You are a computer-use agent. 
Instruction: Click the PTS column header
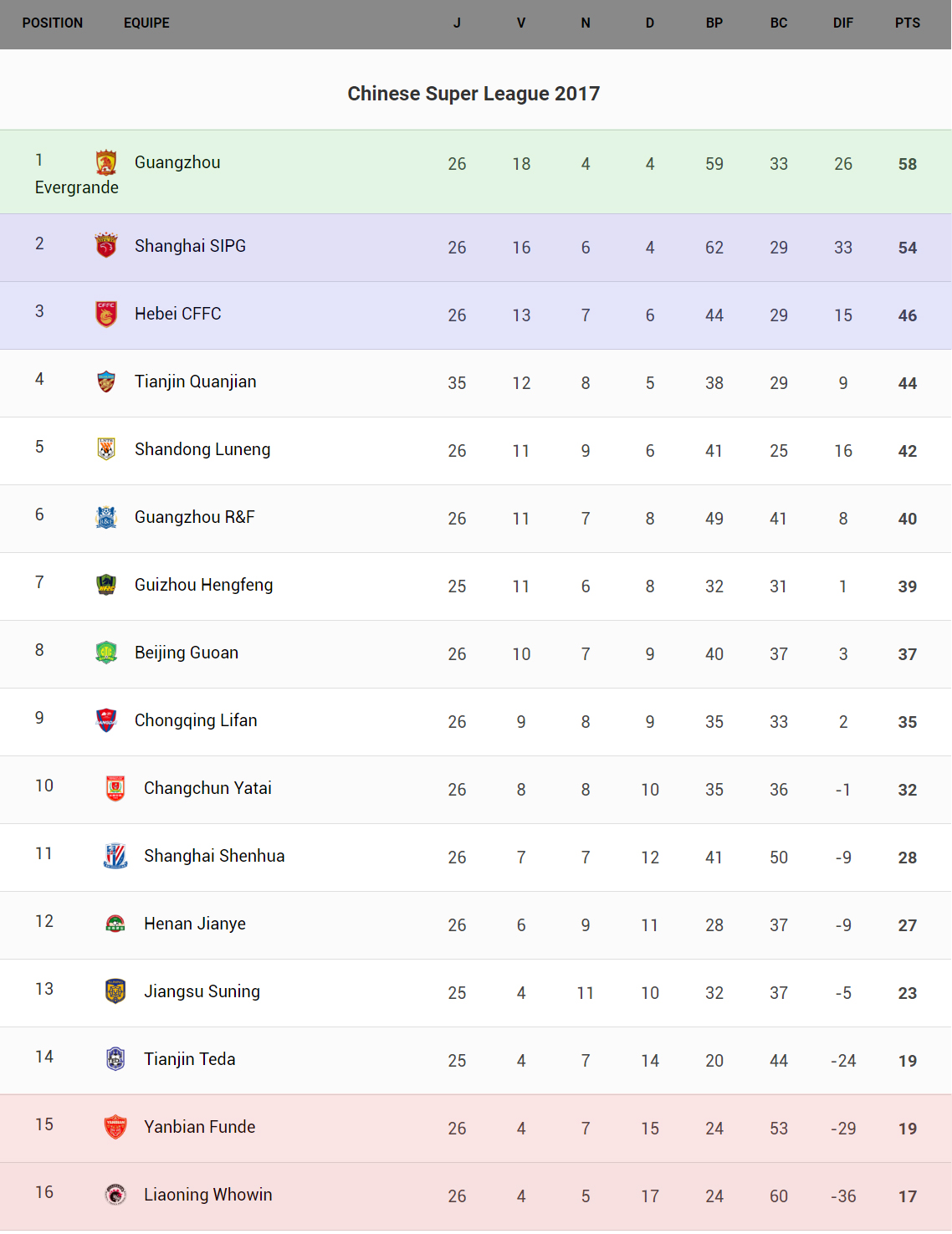click(907, 23)
